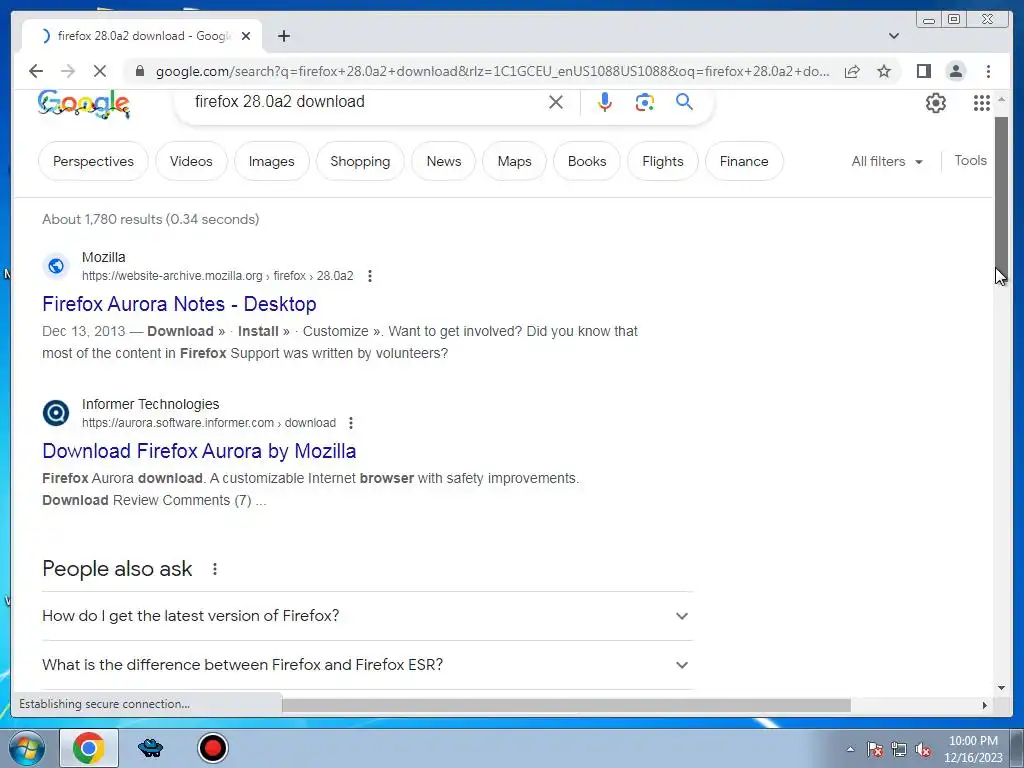Open the Windows Start menu
Viewport: 1024px width, 768px height.
tap(27, 748)
